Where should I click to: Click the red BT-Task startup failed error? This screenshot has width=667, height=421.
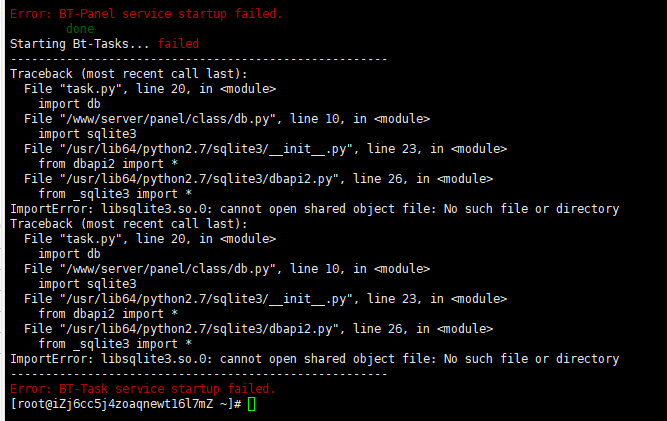point(142,388)
